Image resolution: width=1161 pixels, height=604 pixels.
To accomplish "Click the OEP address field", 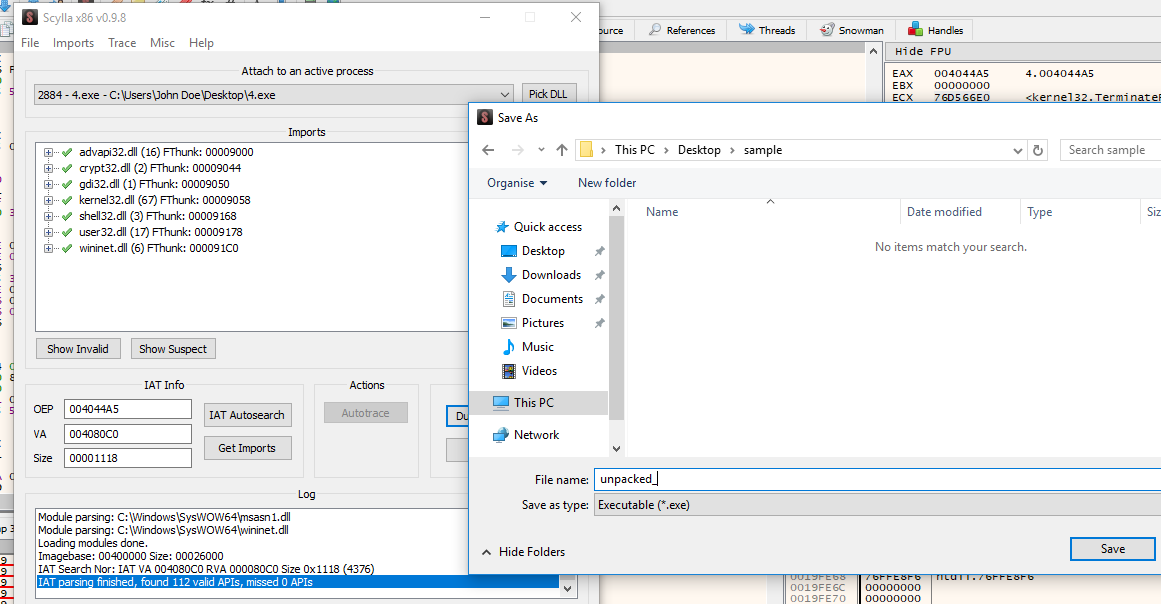I will click(128, 409).
